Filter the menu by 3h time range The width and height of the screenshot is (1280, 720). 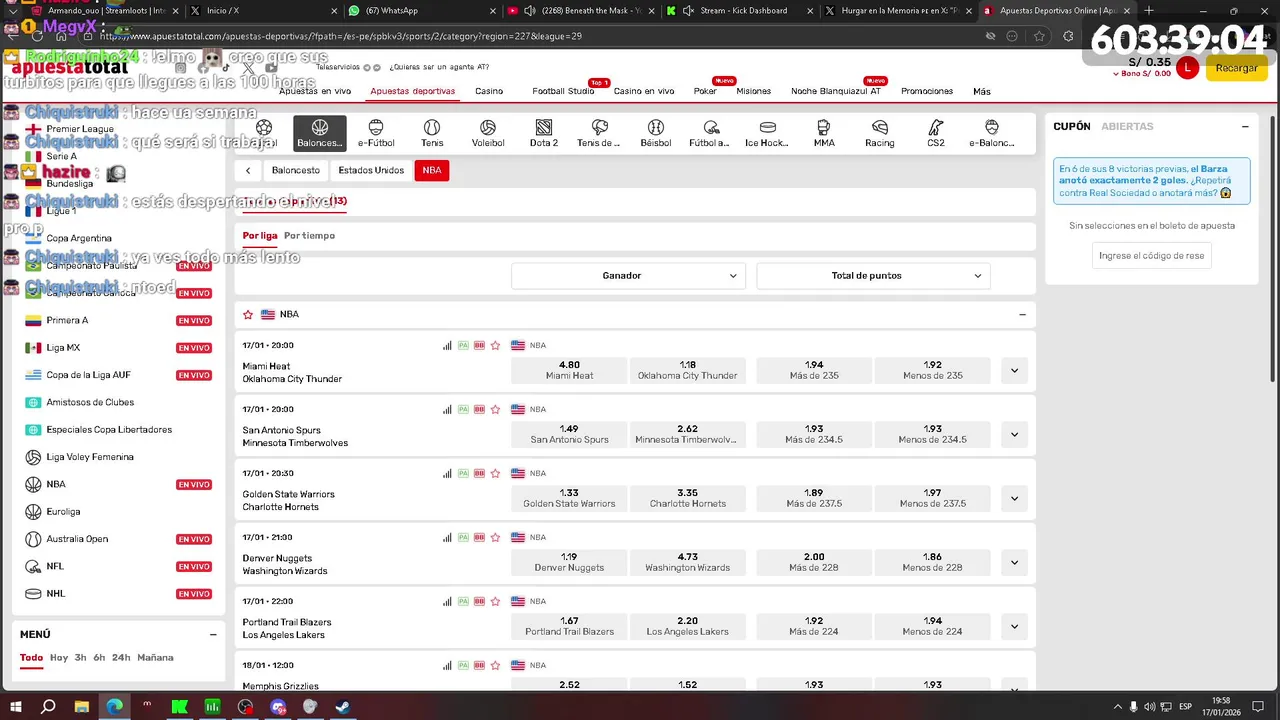(x=80, y=658)
